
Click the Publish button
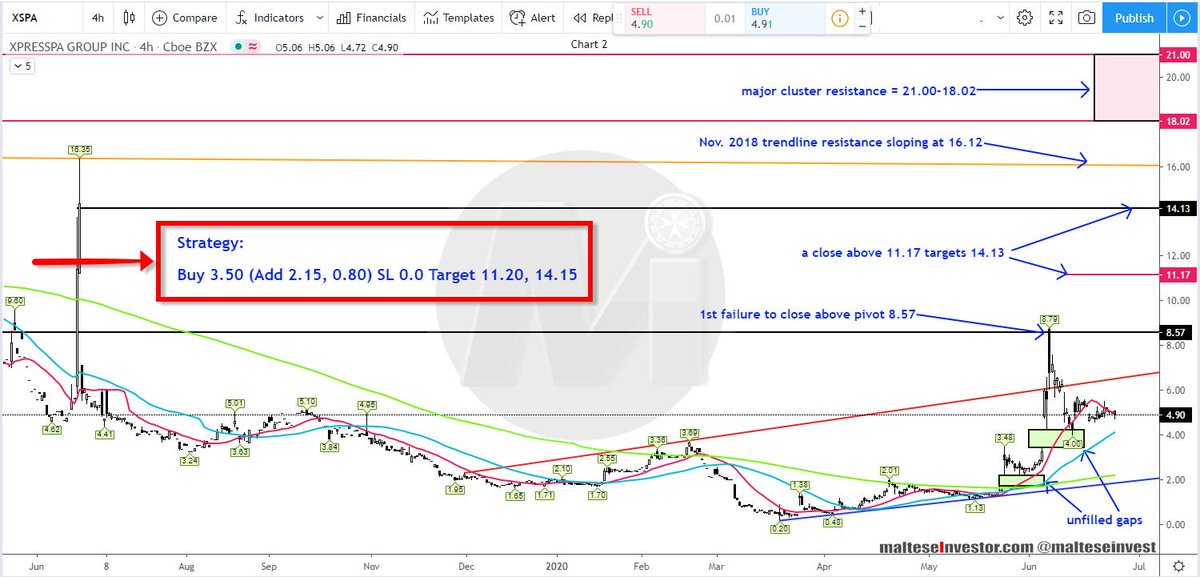(1134, 18)
